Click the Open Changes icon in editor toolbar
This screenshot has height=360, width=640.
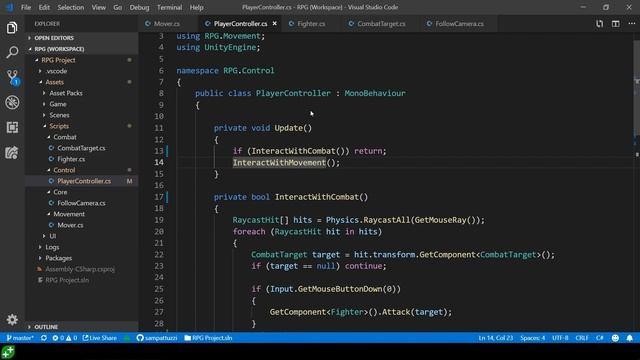[x=599, y=24]
